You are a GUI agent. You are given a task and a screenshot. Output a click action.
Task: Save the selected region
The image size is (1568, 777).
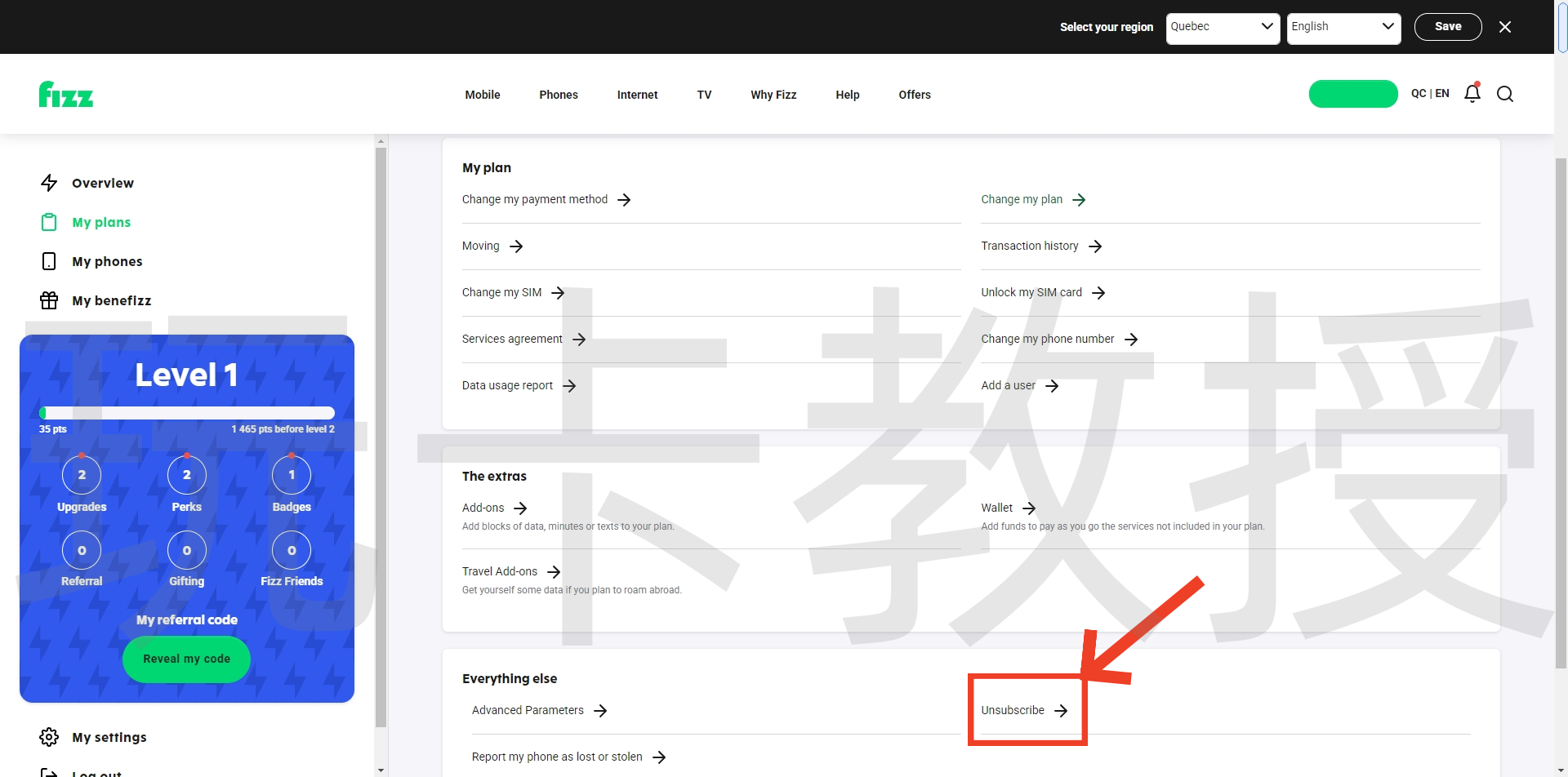pyautogui.click(x=1447, y=27)
